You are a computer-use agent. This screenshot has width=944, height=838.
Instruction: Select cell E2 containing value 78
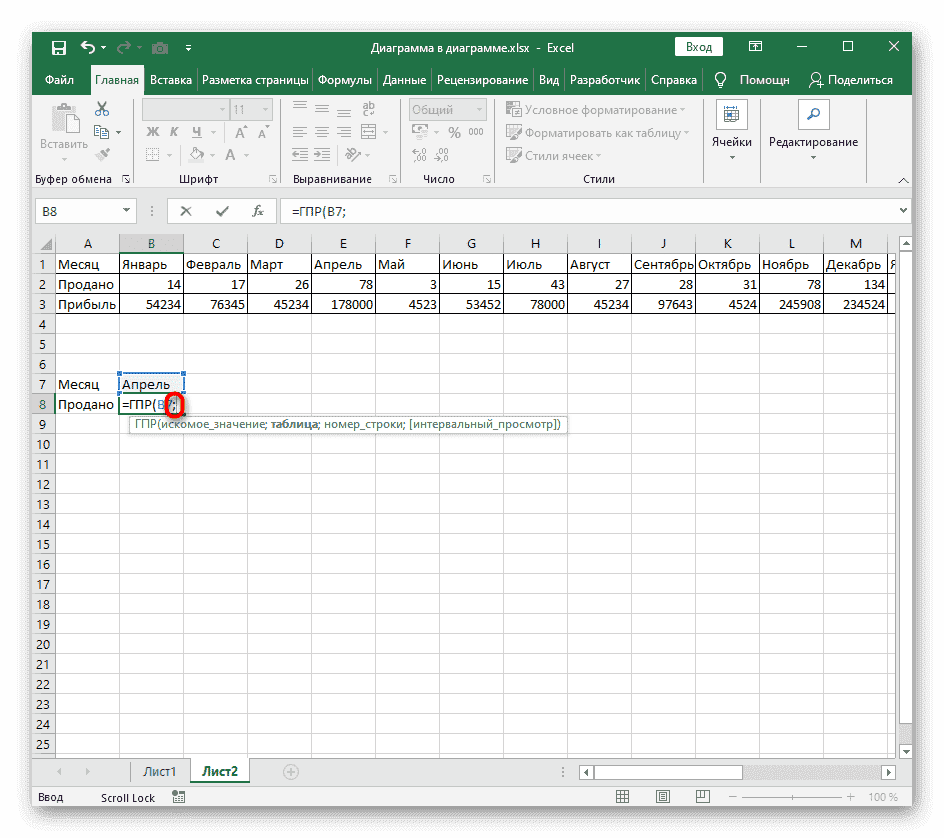tap(343, 284)
